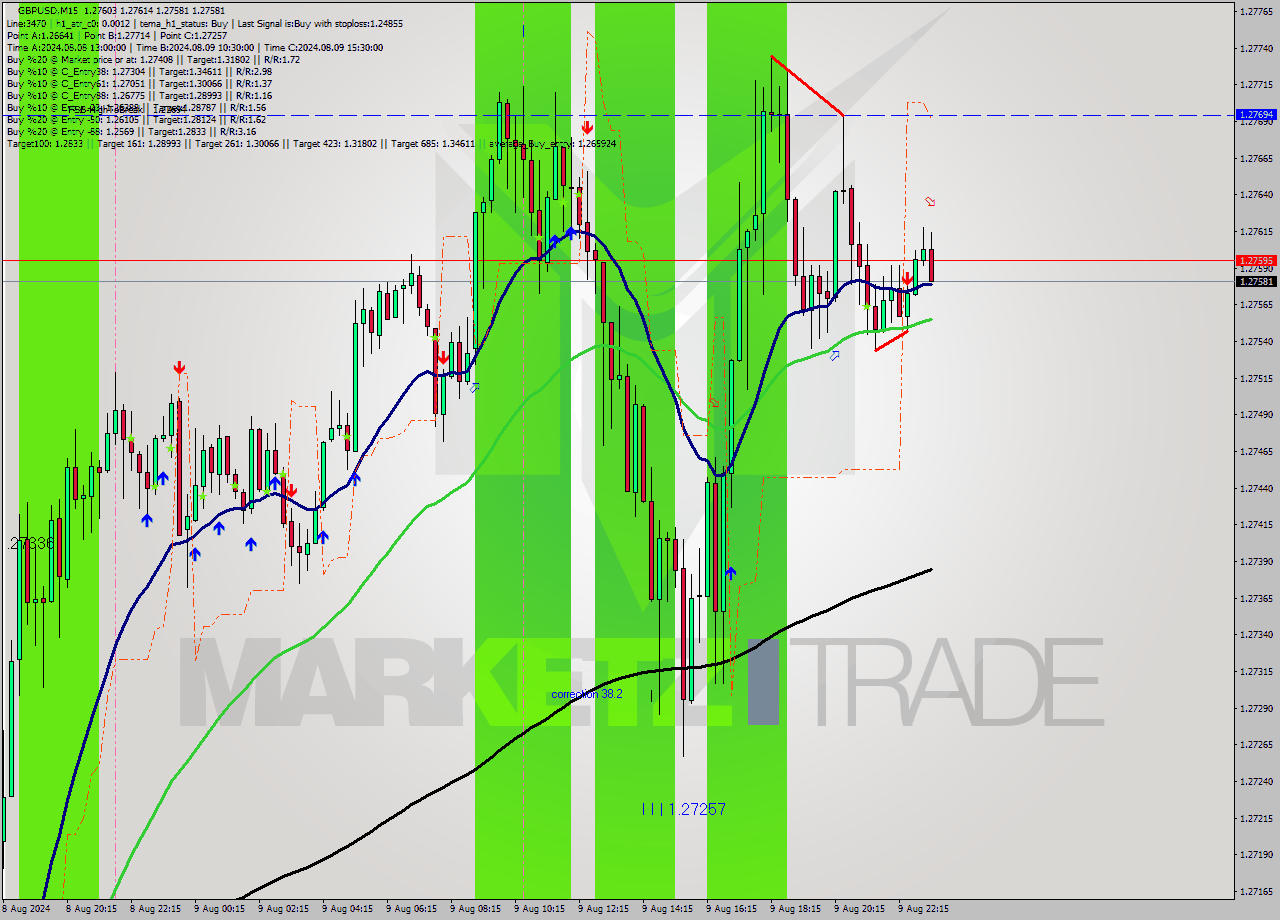
Task: Click the '9 Aug 04:15' time label
Action: click(346, 909)
